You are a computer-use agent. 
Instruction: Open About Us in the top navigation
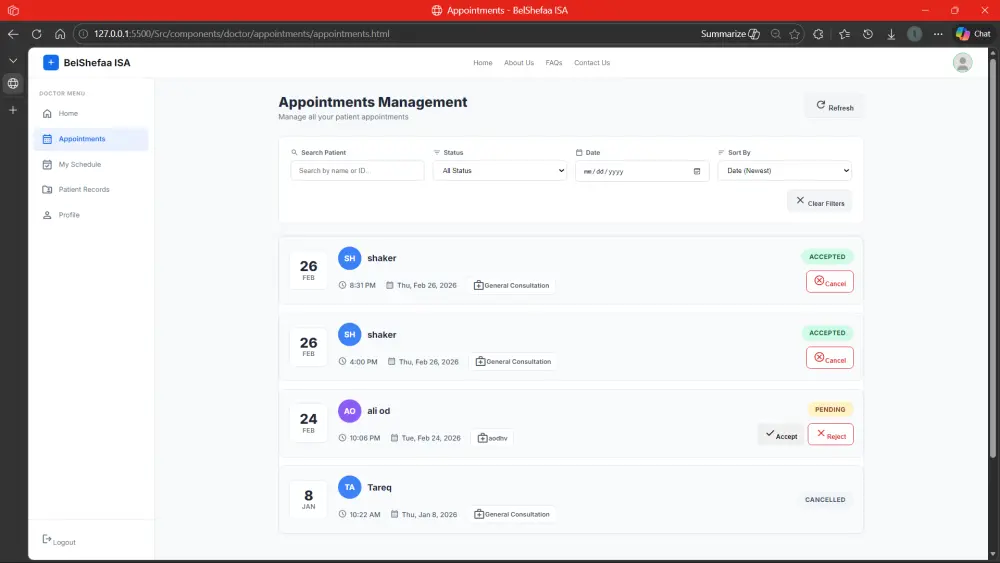[x=518, y=62]
